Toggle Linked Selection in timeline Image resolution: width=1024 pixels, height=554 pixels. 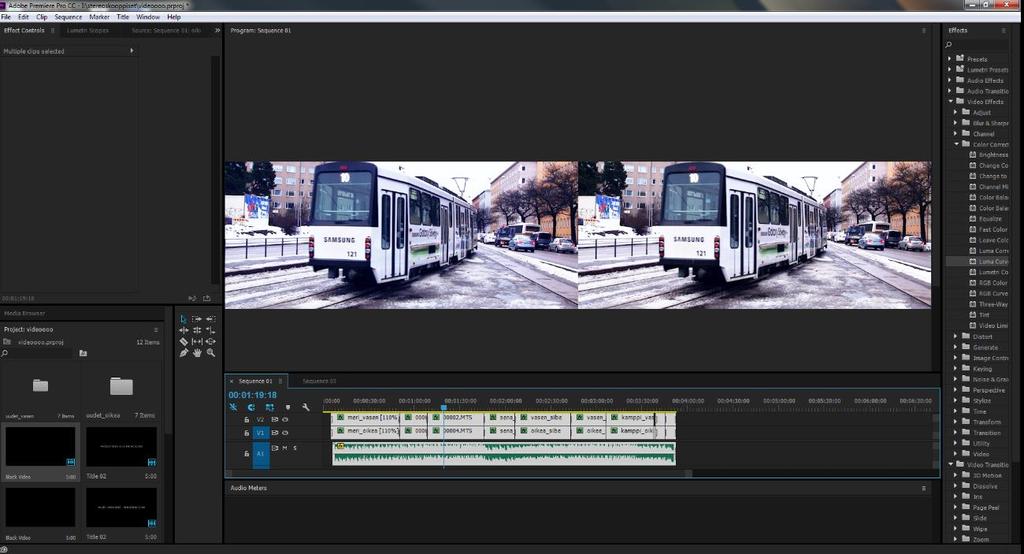click(x=270, y=407)
